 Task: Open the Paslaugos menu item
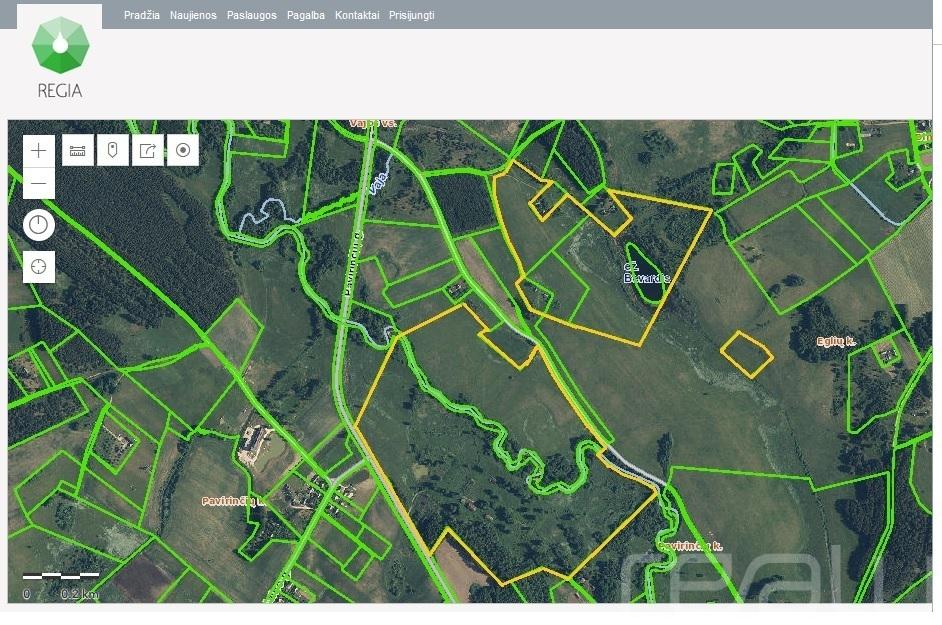252,15
